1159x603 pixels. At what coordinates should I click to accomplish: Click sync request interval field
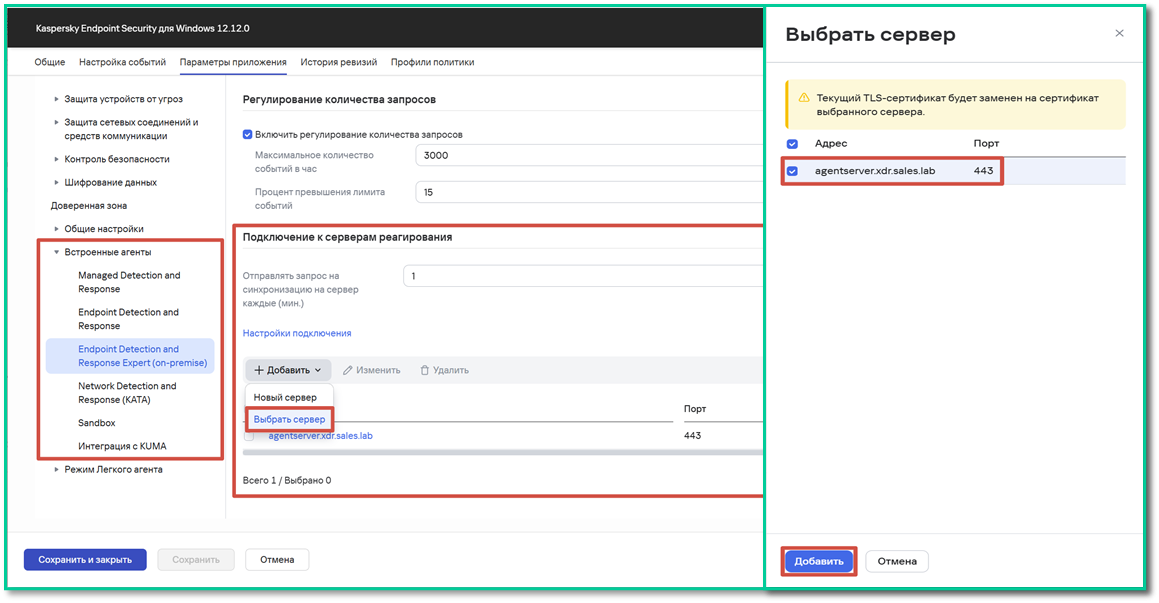[x=583, y=276]
